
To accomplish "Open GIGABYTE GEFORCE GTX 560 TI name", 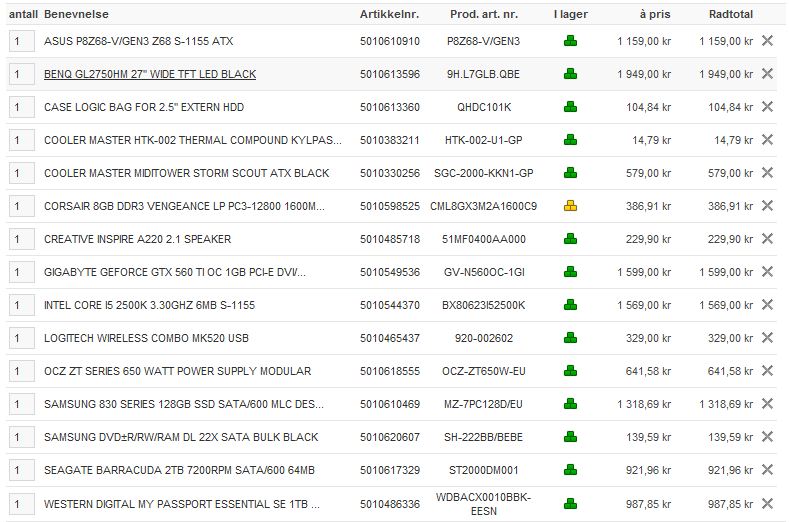I will (175, 272).
